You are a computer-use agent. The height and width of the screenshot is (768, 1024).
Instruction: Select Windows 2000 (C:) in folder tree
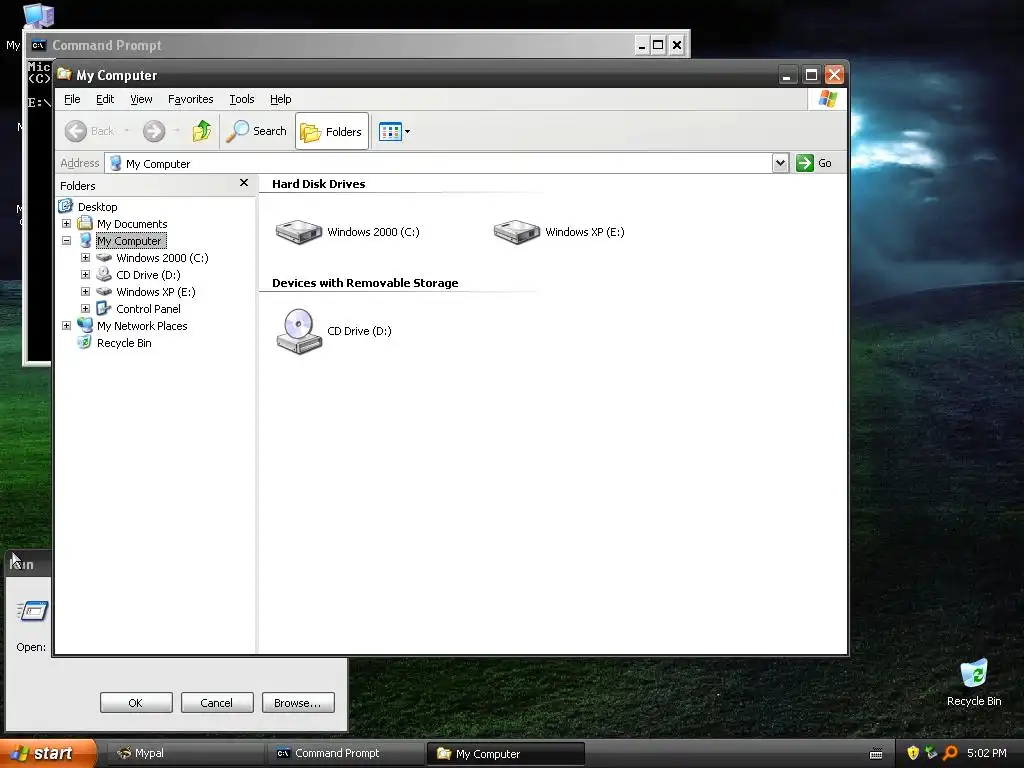click(x=162, y=258)
